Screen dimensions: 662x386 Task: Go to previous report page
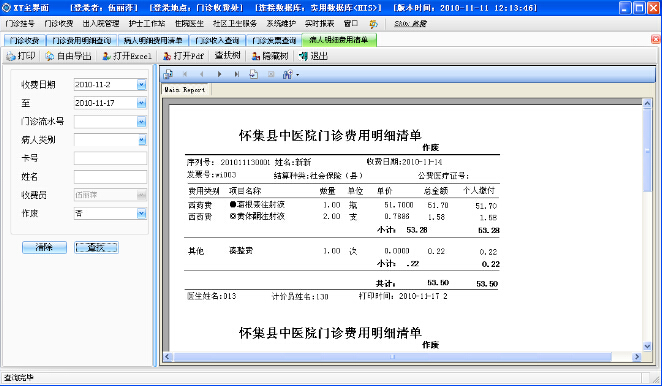coord(202,74)
